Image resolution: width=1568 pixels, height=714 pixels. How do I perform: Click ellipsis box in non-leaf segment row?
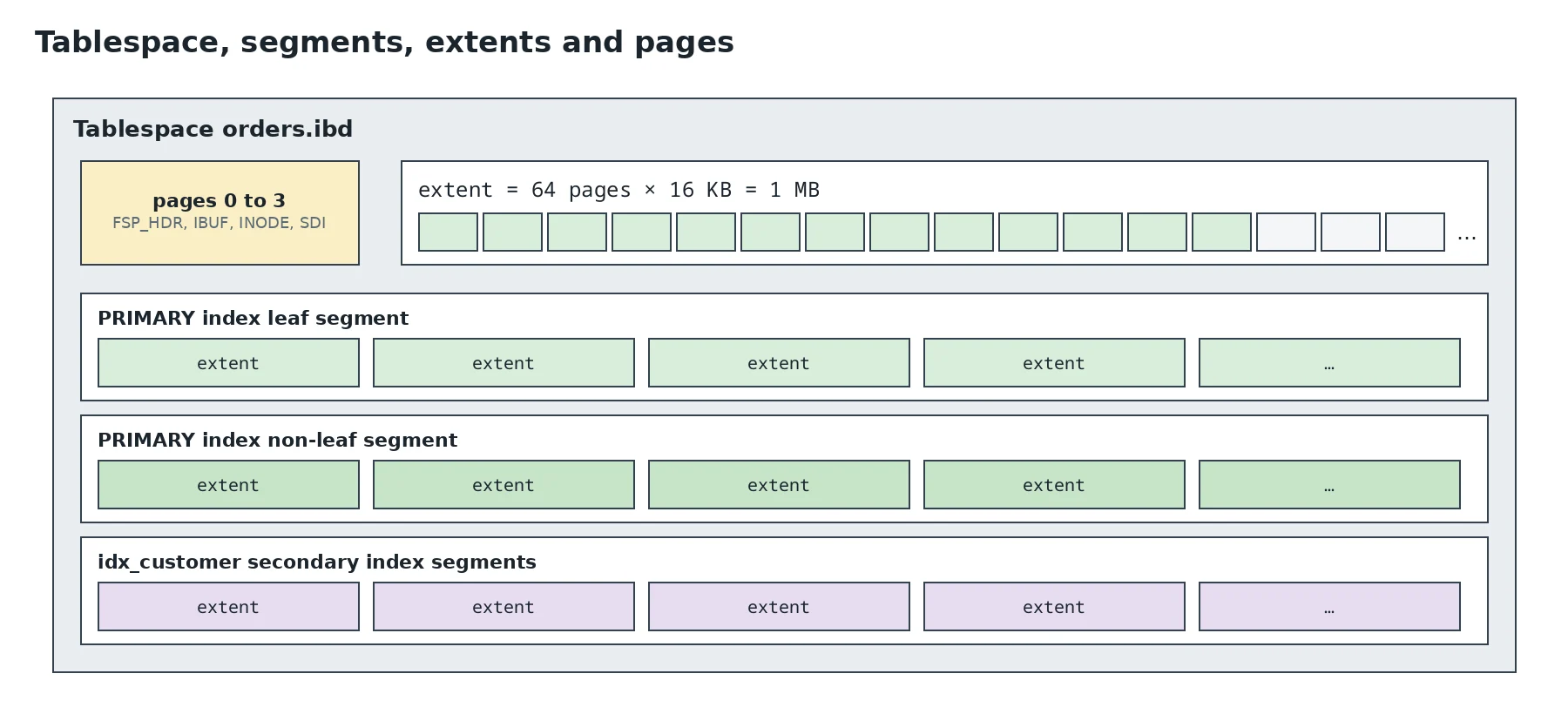(1329, 484)
